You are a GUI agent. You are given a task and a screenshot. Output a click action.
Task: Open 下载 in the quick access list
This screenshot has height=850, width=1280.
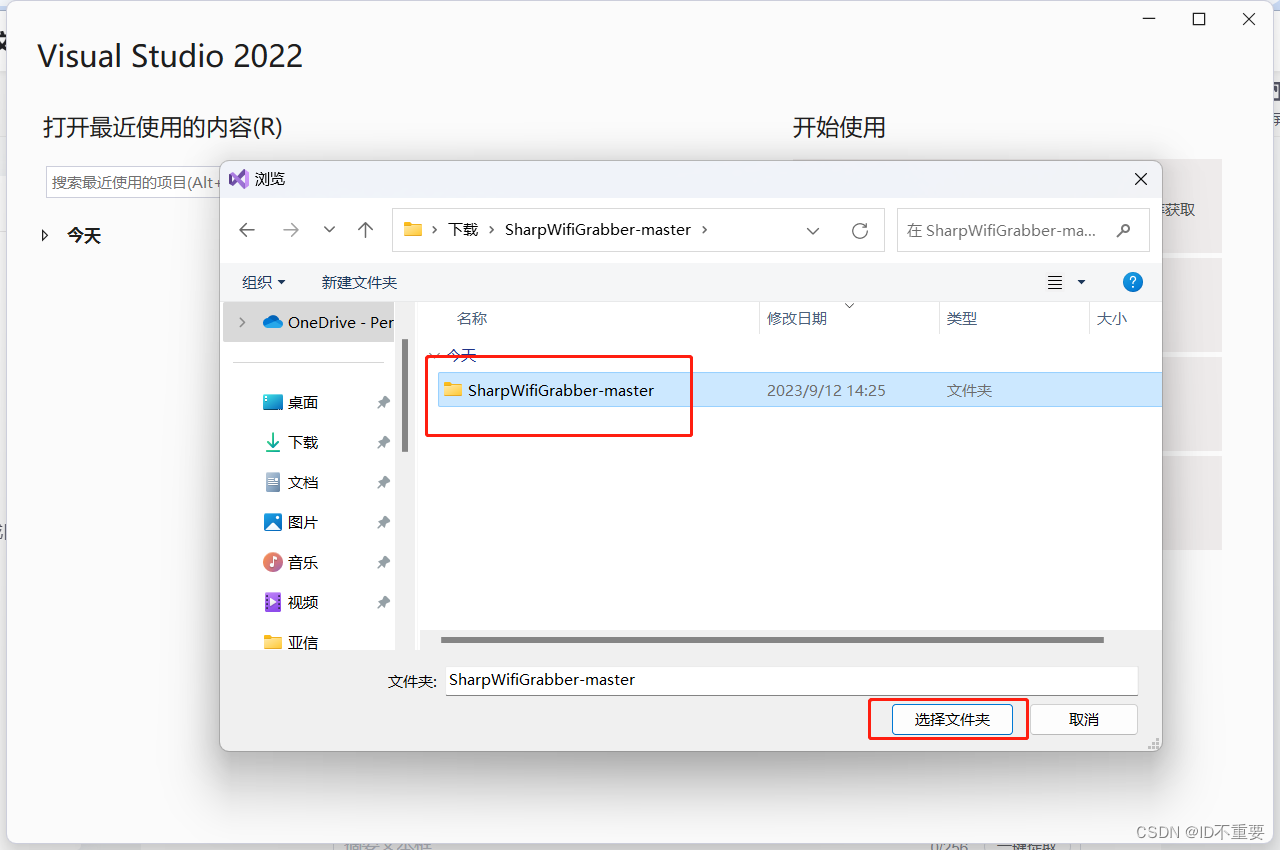(290, 442)
